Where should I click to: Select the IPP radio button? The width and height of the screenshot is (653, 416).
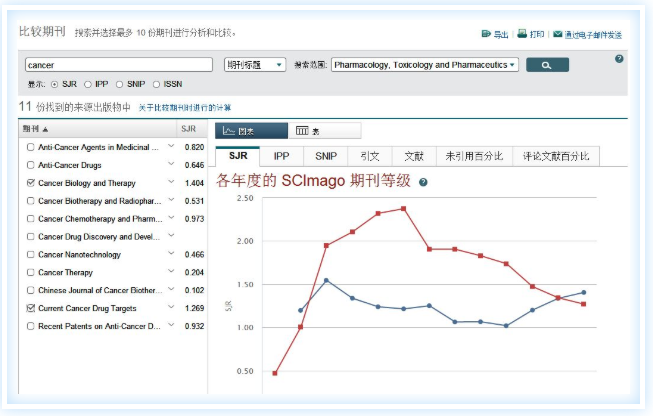click(87, 85)
